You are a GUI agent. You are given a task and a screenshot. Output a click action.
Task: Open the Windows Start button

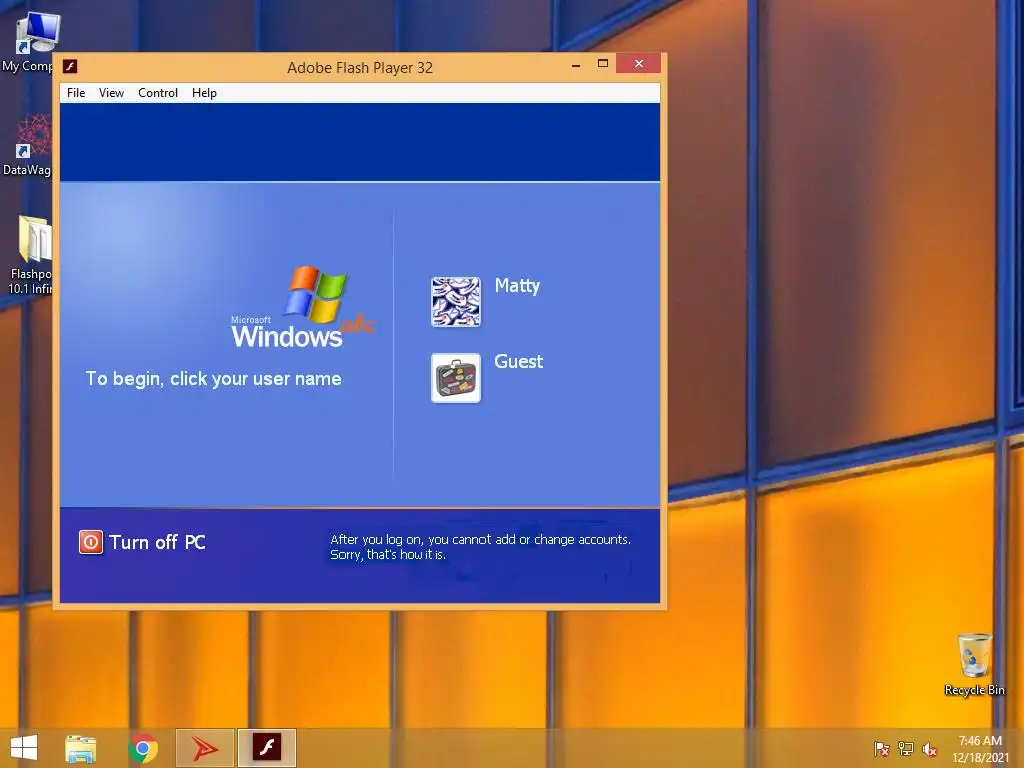(24, 748)
